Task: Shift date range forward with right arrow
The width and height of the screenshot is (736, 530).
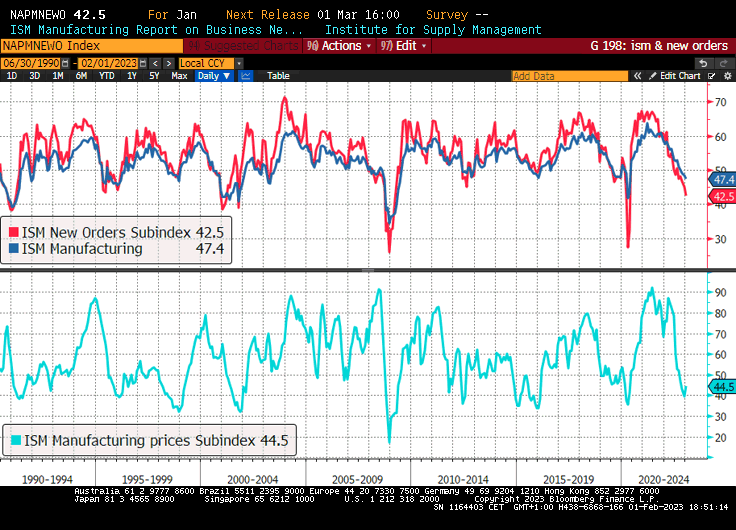Action: click(169, 63)
